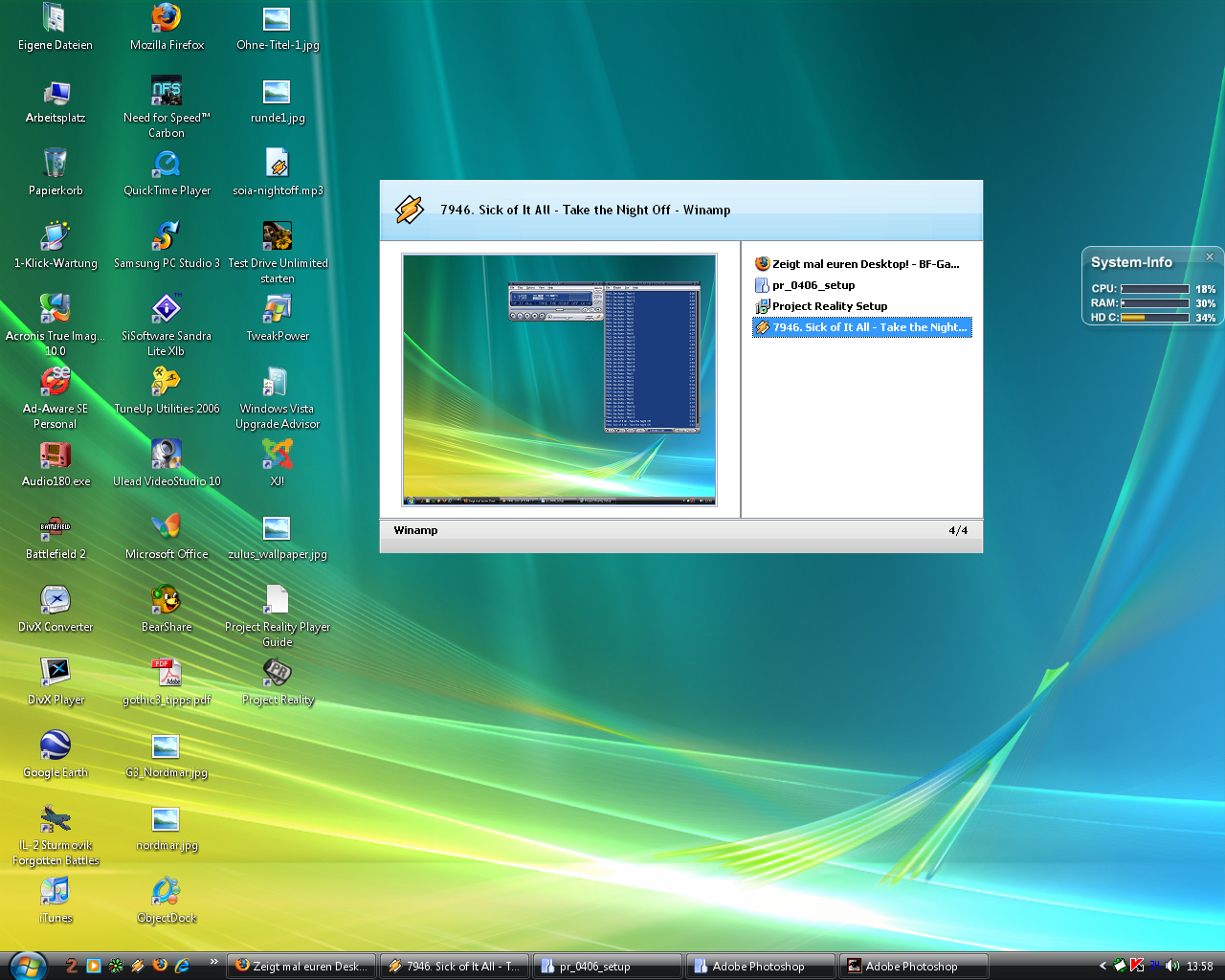The width and height of the screenshot is (1225, 980).
Task: Open the Windows Start orb
Action: click(x=27, y=966)
